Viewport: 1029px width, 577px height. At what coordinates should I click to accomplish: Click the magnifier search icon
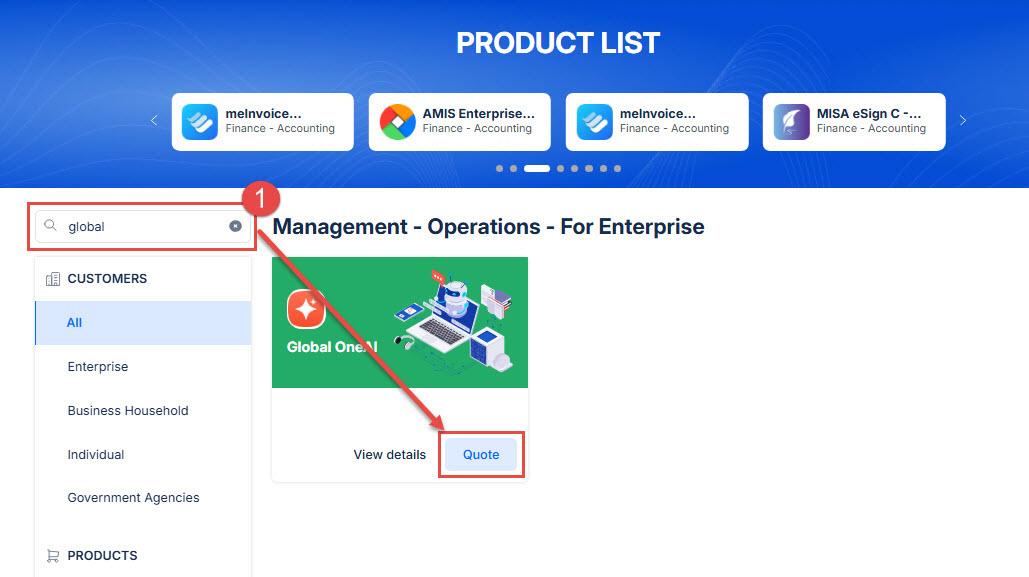click(x=52, y=226)
